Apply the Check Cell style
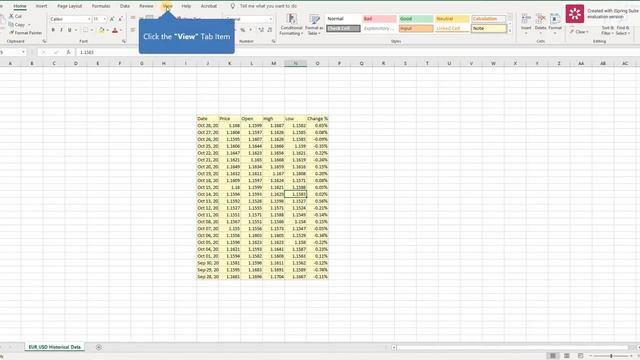Image resolution: width=640 pixels, height=360 pixels. coord(343,29)
